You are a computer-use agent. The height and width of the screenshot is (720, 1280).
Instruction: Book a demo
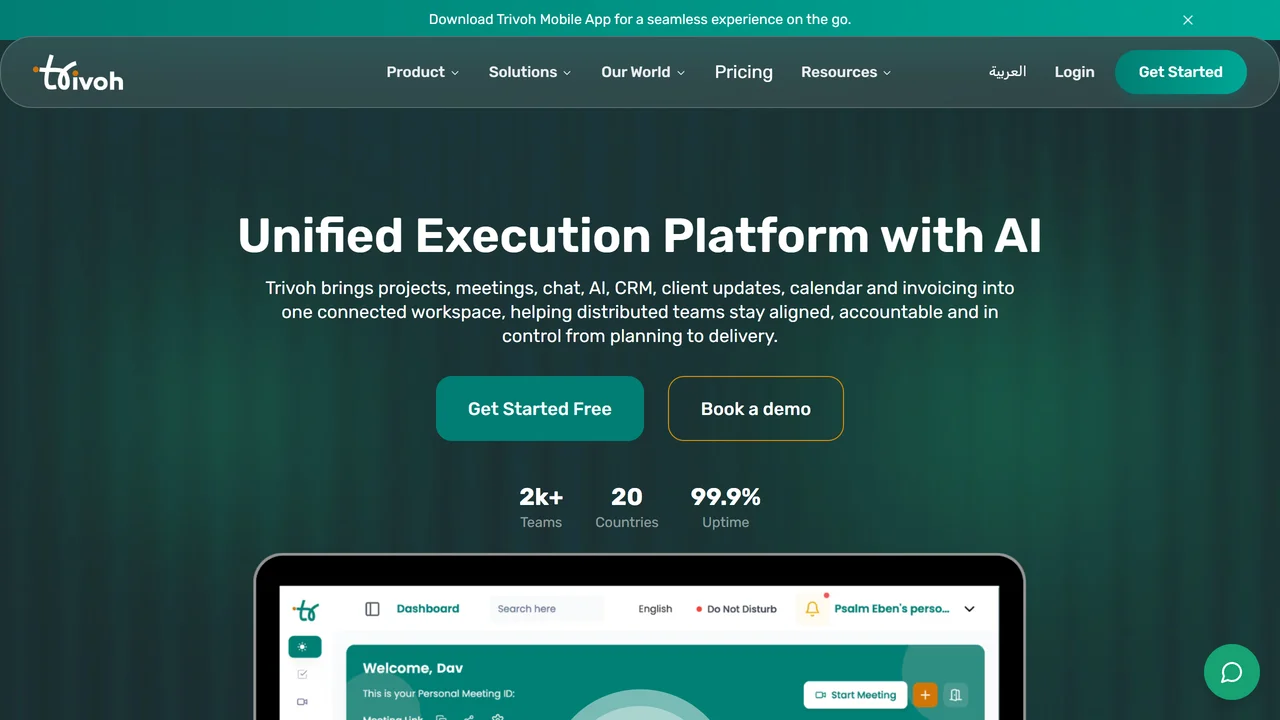point(756,408)
